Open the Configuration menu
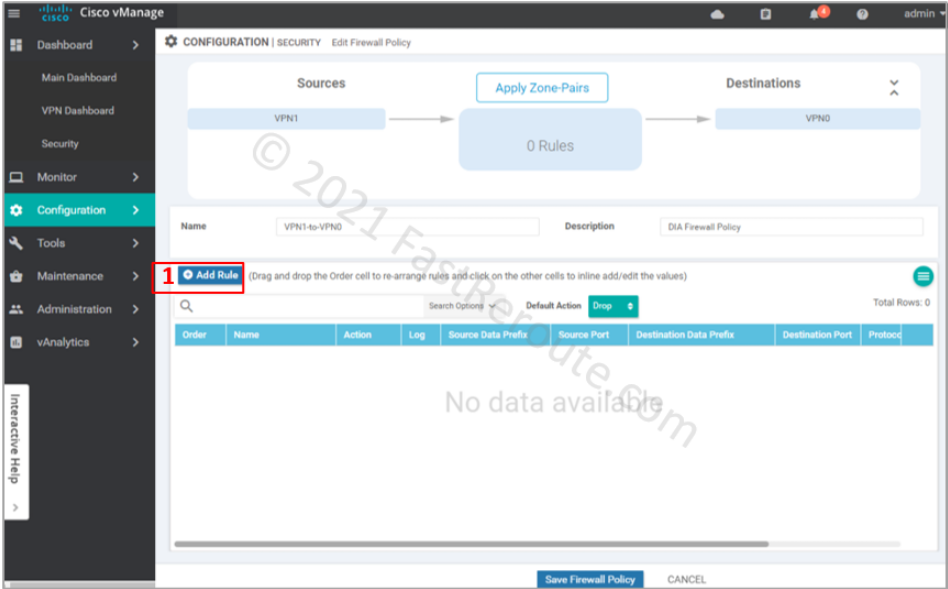The height and width of the screenshot is (589, 948). click(x=78, y=210)
